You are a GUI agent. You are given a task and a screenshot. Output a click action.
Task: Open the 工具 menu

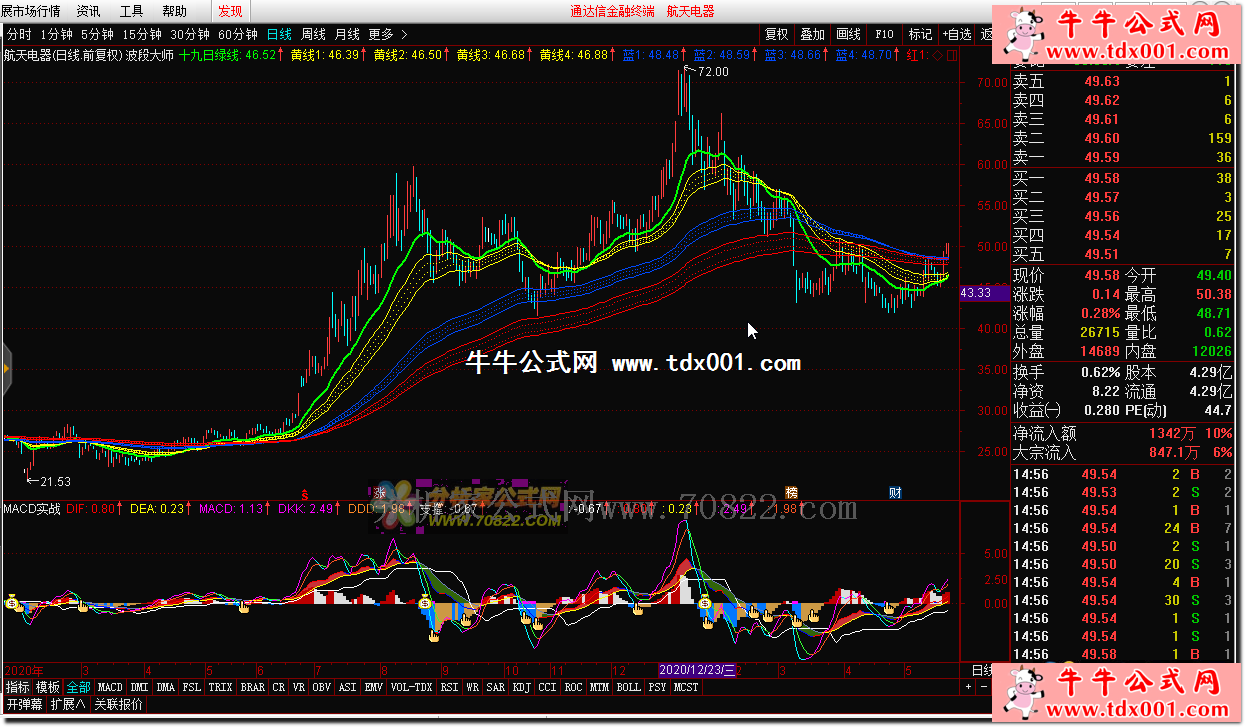[x=131, y=11]
